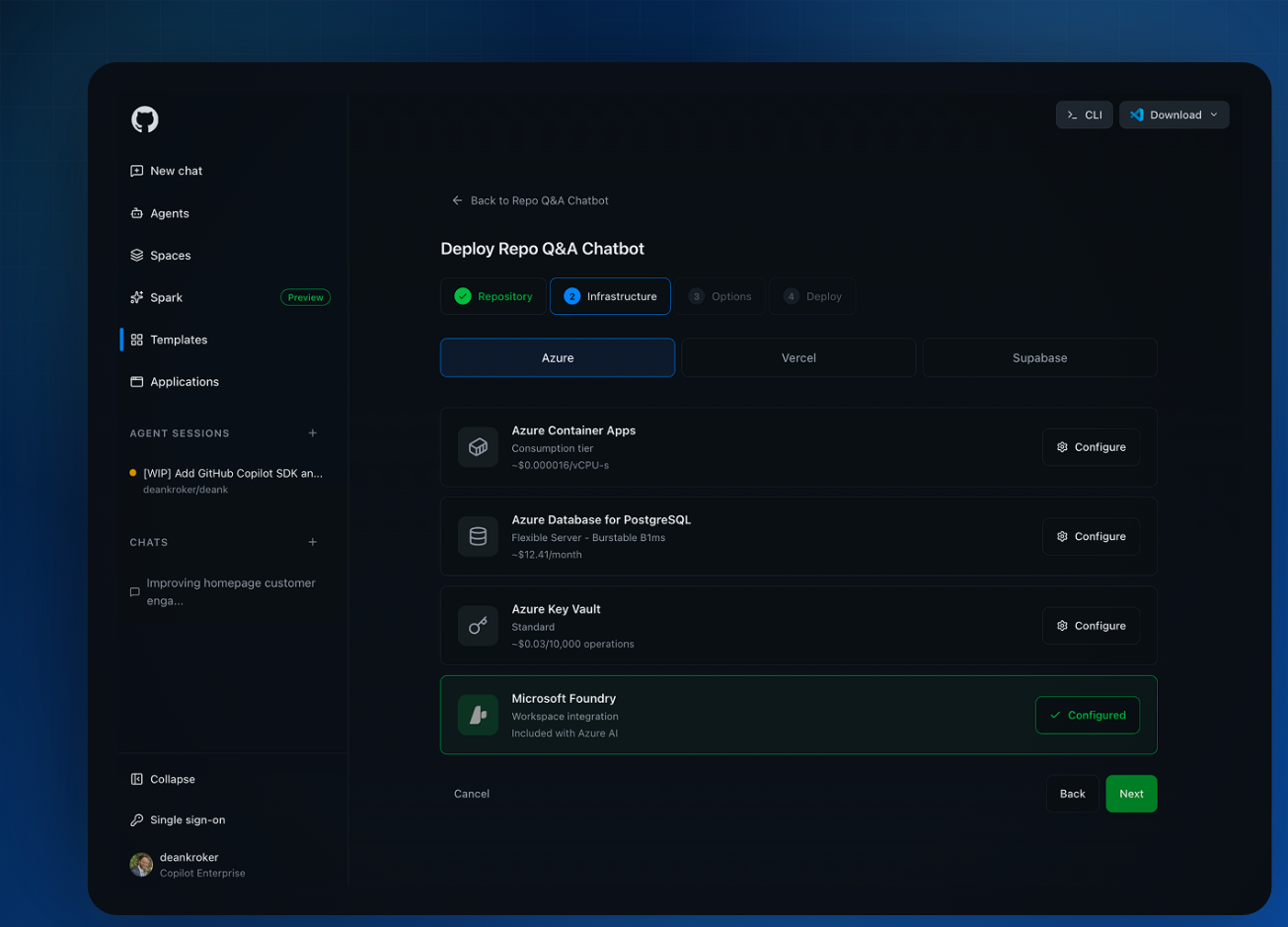This screenshot has width=1288, height=927.
Task: Collapse the left sidebar
Action: pos(163,779)
